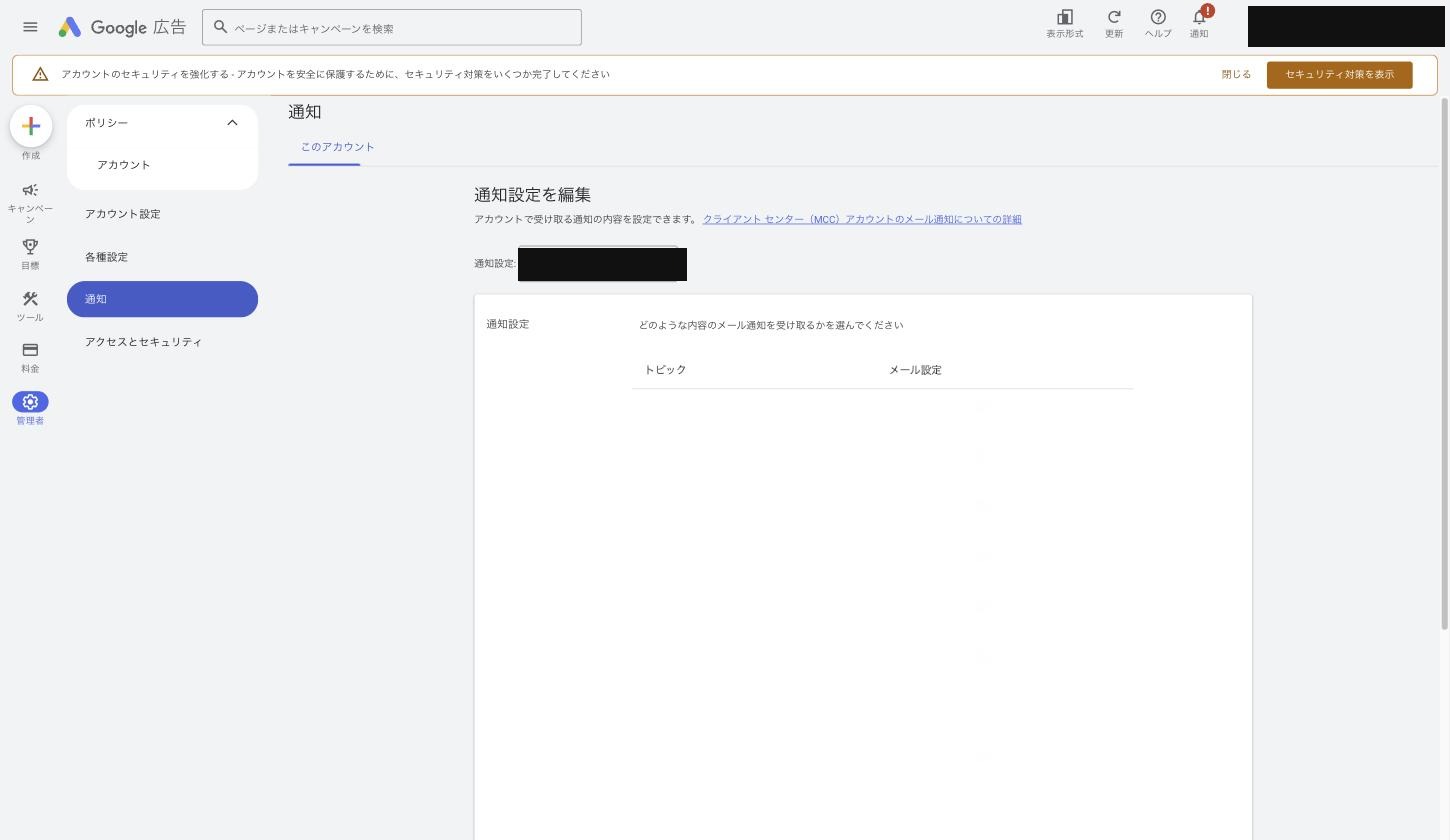Focus the page or campaign search field

pos(391,27)
